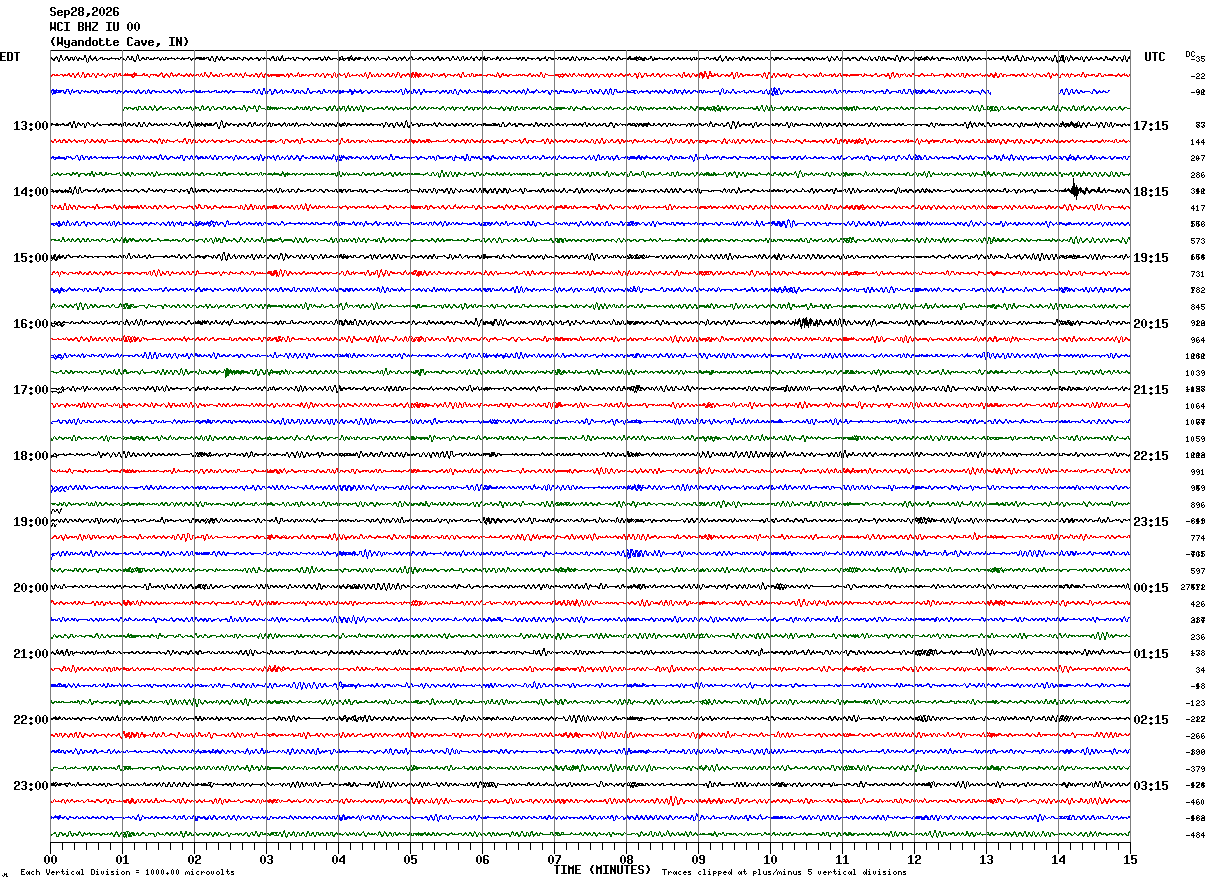The image size is (1210, 886).
Task: Select the 19:00 EDT time label
Action: click(x=31, y=521)
